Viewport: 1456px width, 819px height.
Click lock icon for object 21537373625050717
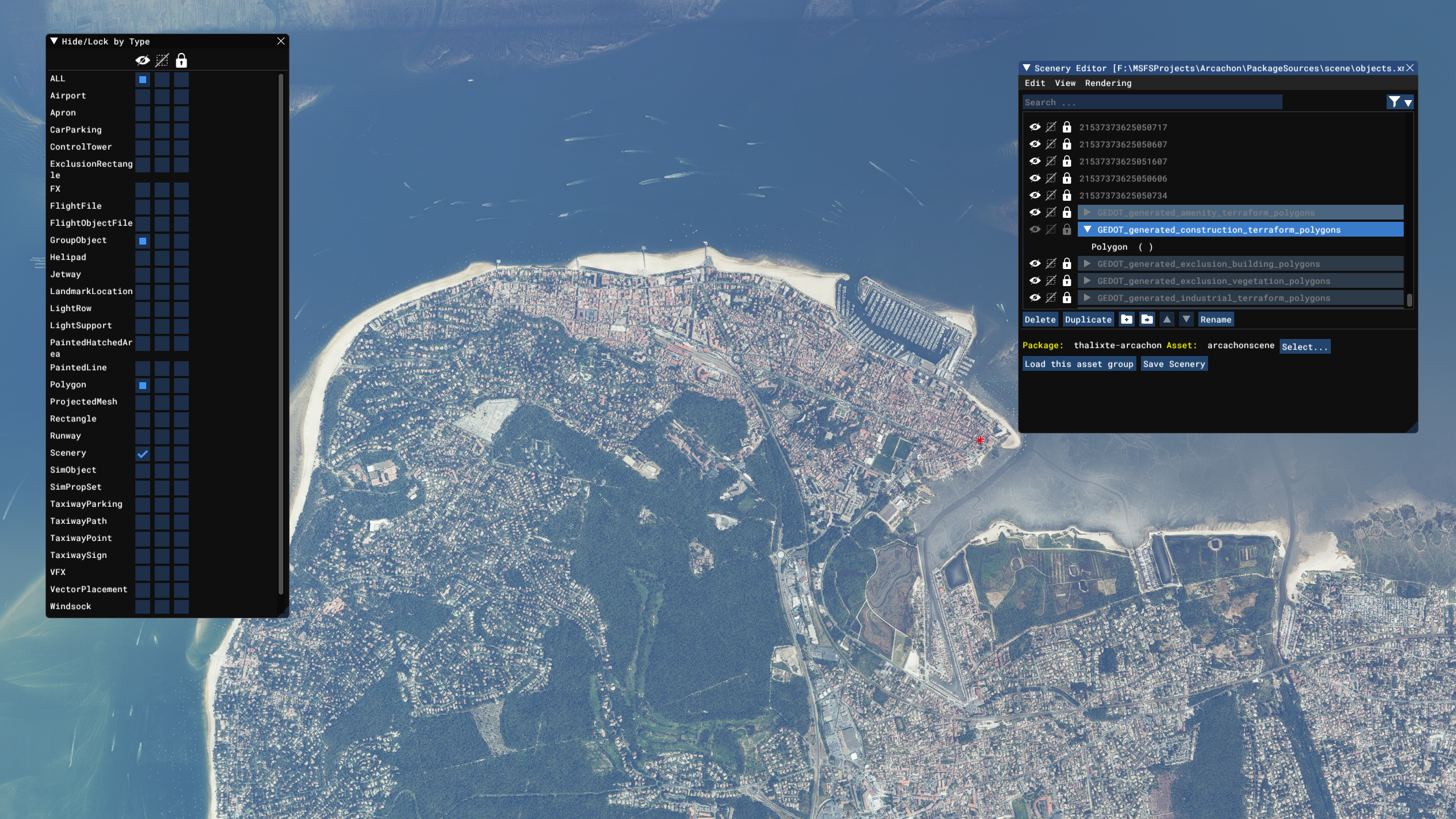(x=1067, y=127)
